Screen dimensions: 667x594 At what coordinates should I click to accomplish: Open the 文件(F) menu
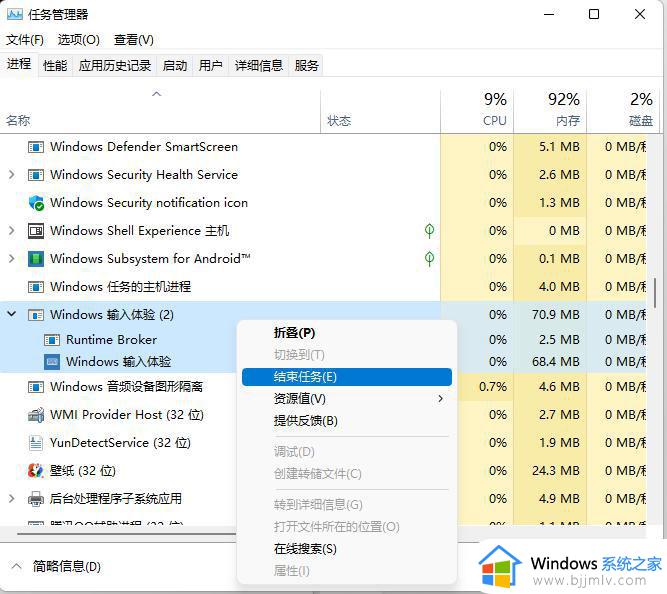(x=25, y=40)
